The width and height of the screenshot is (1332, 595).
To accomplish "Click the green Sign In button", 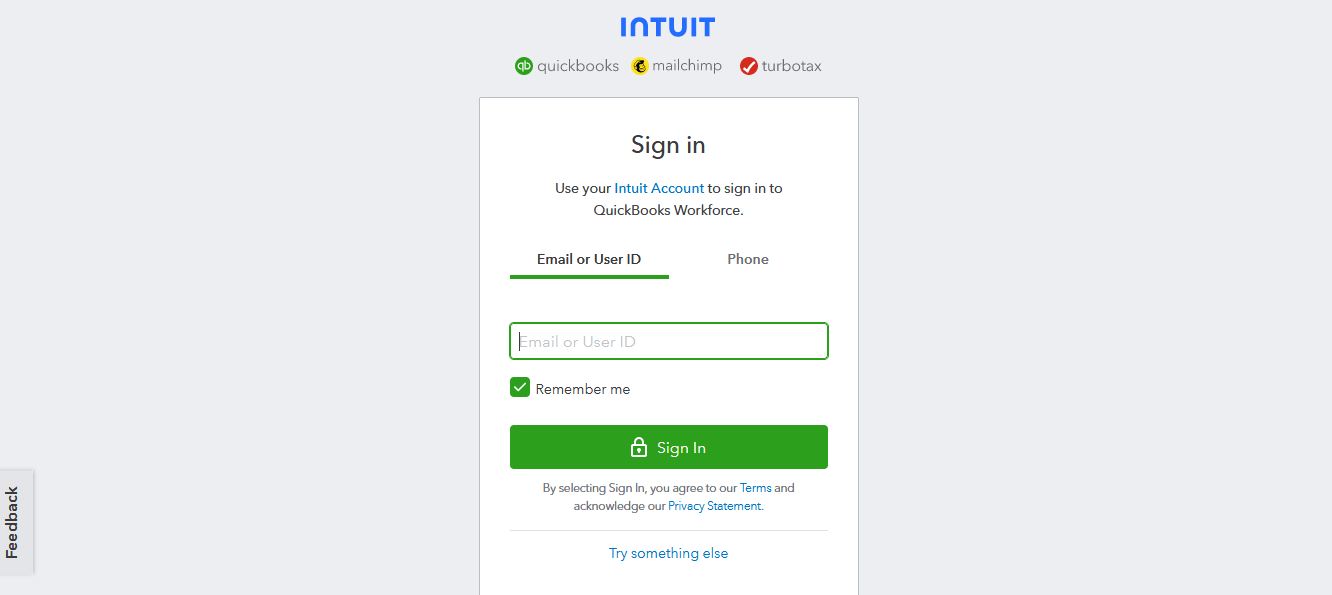I will pos(669,447).
